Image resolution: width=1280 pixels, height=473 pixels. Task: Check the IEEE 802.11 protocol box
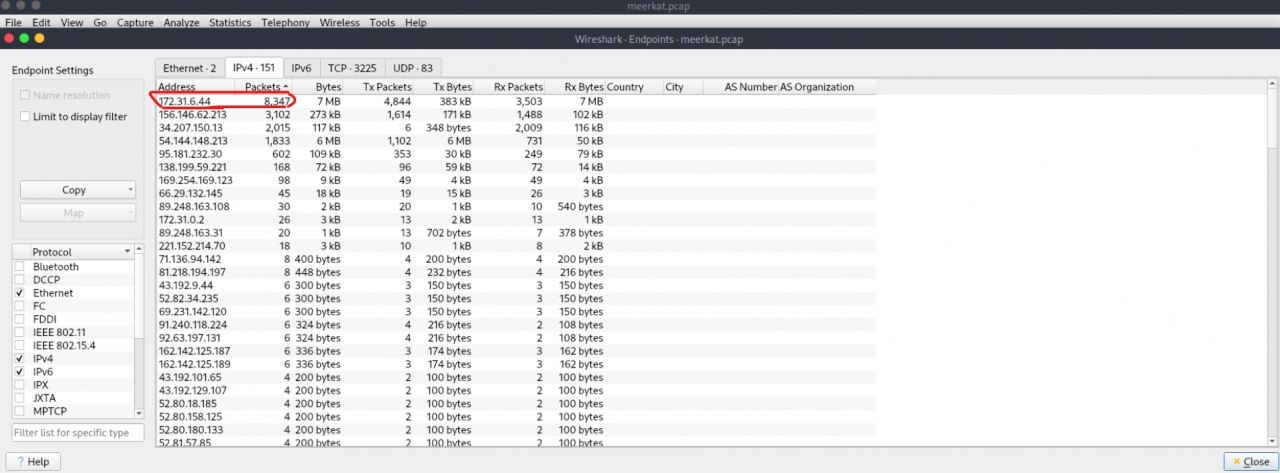19,332
